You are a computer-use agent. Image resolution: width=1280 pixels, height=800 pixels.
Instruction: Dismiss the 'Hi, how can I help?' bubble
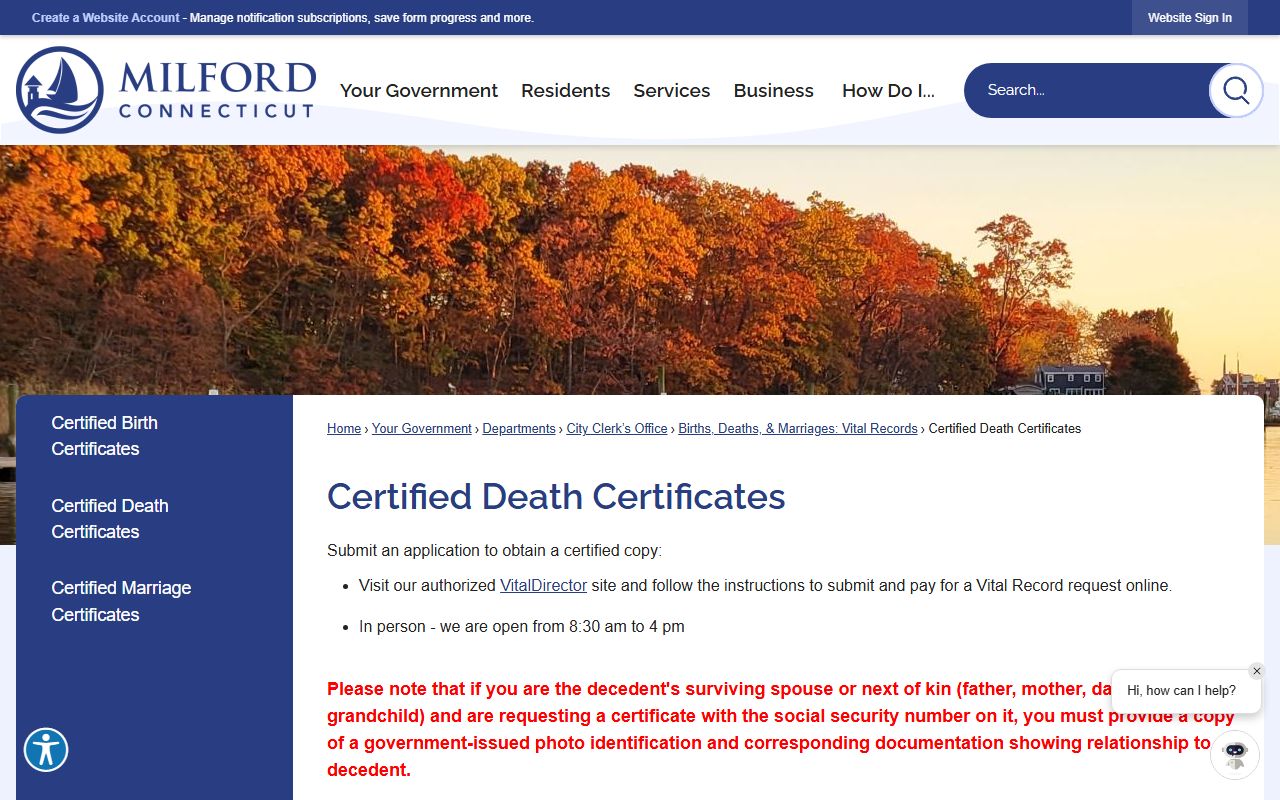click(x=1257, y=671)
